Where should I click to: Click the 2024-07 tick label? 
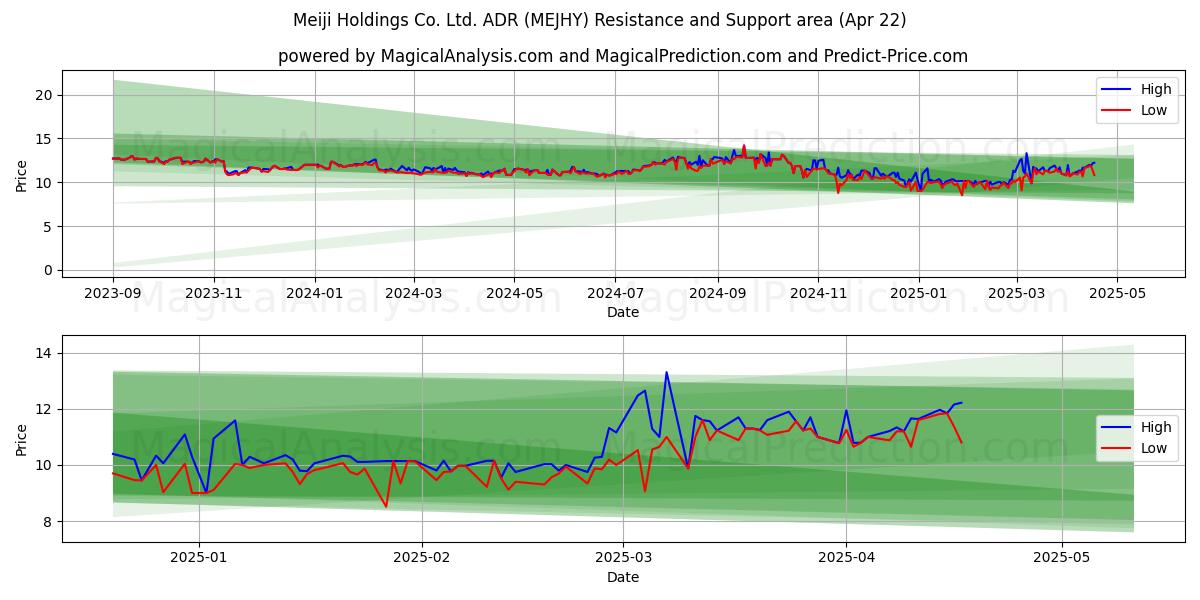pyautogui.click(x=614, y=293)
